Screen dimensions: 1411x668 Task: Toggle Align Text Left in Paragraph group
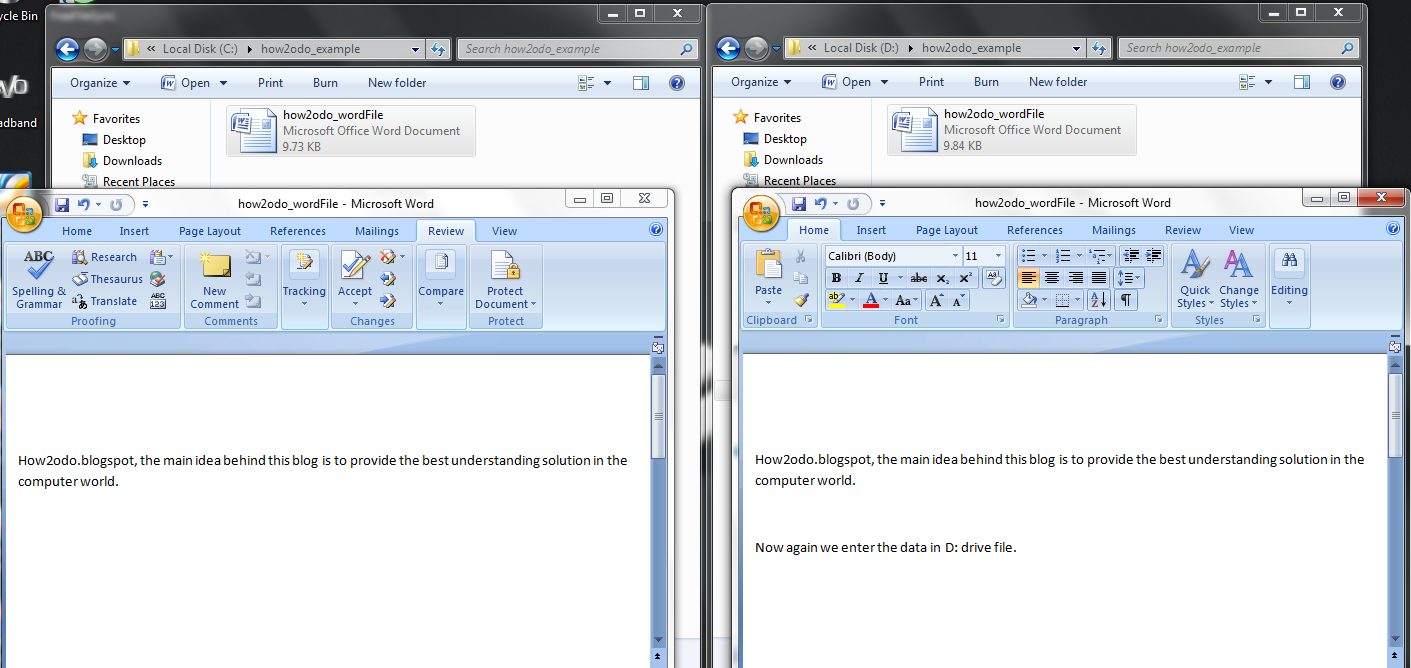click(1028, 278)
